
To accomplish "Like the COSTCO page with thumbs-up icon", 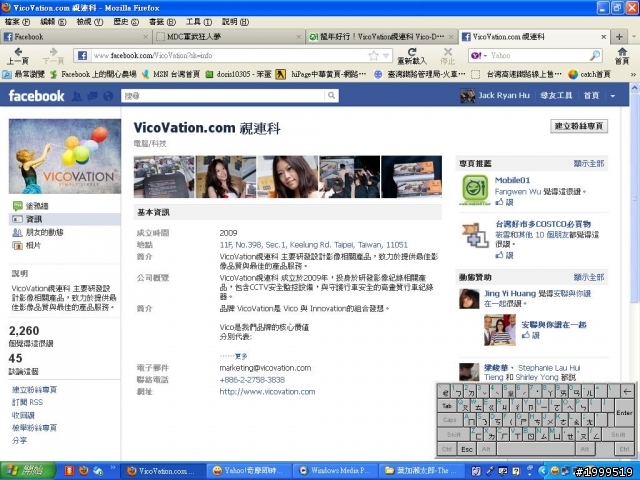I will click(499, 255).
